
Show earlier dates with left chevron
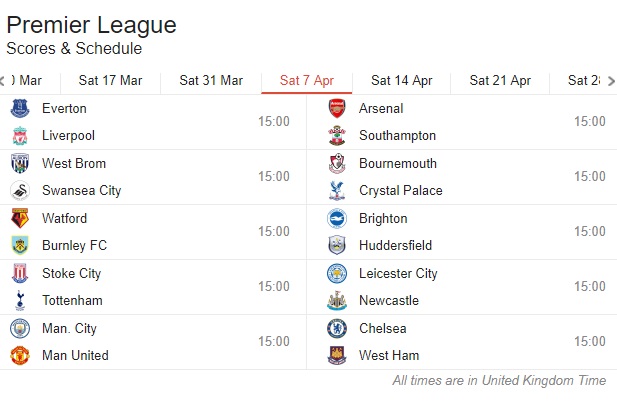pos(2,81)
